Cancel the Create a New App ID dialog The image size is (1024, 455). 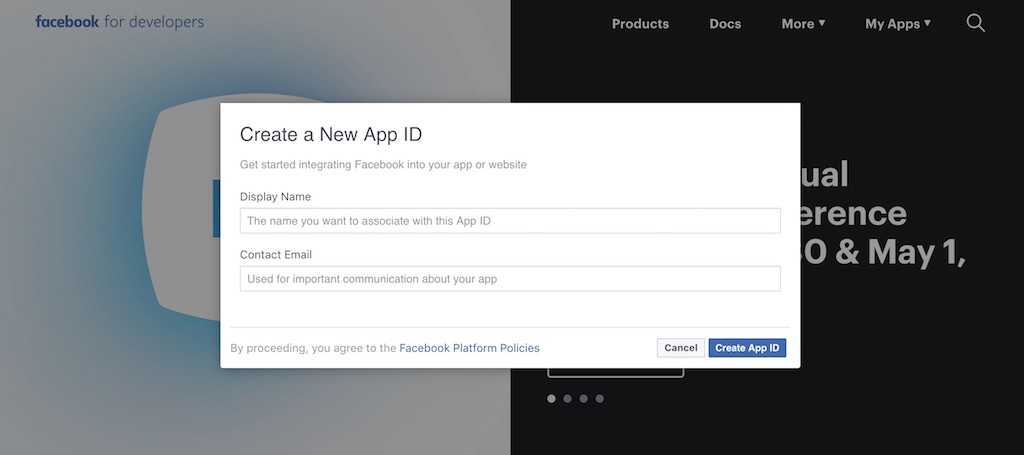click(680, 348)
